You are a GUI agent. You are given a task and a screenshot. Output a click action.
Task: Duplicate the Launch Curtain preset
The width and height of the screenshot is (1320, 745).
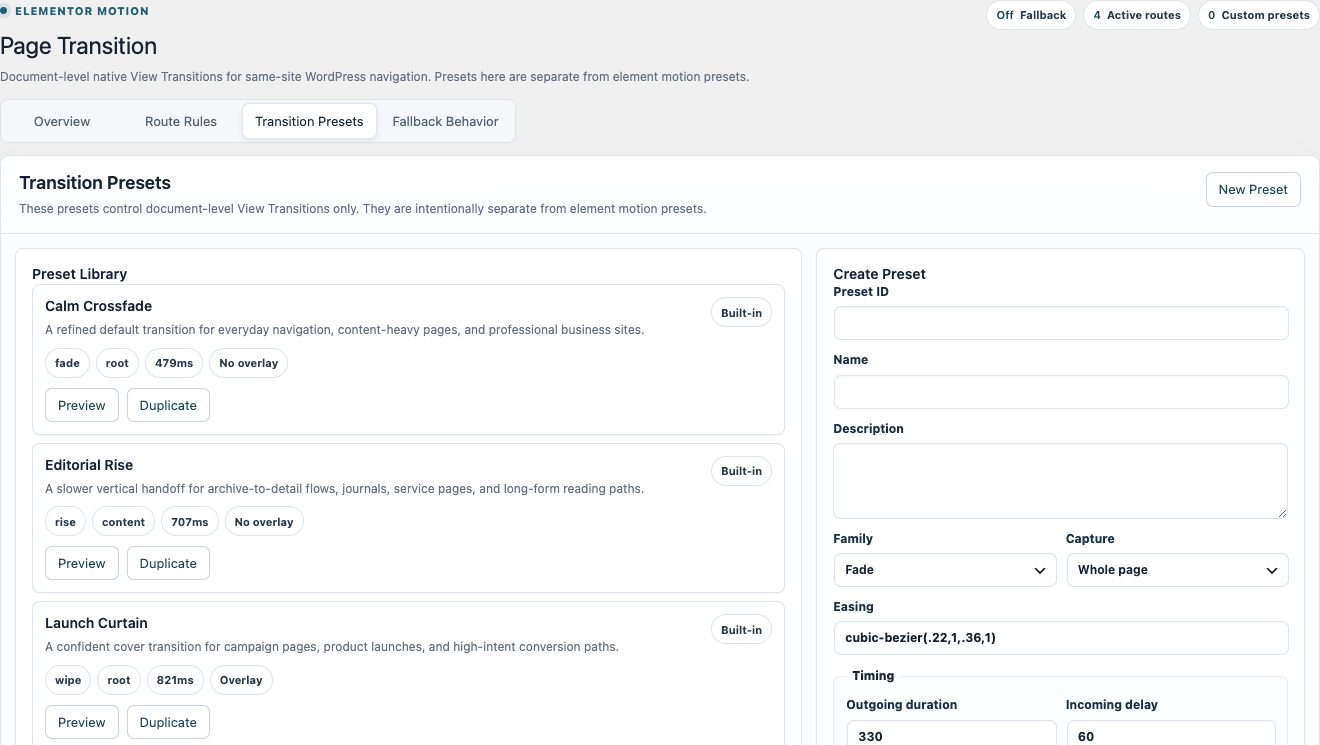coord(168,722)
